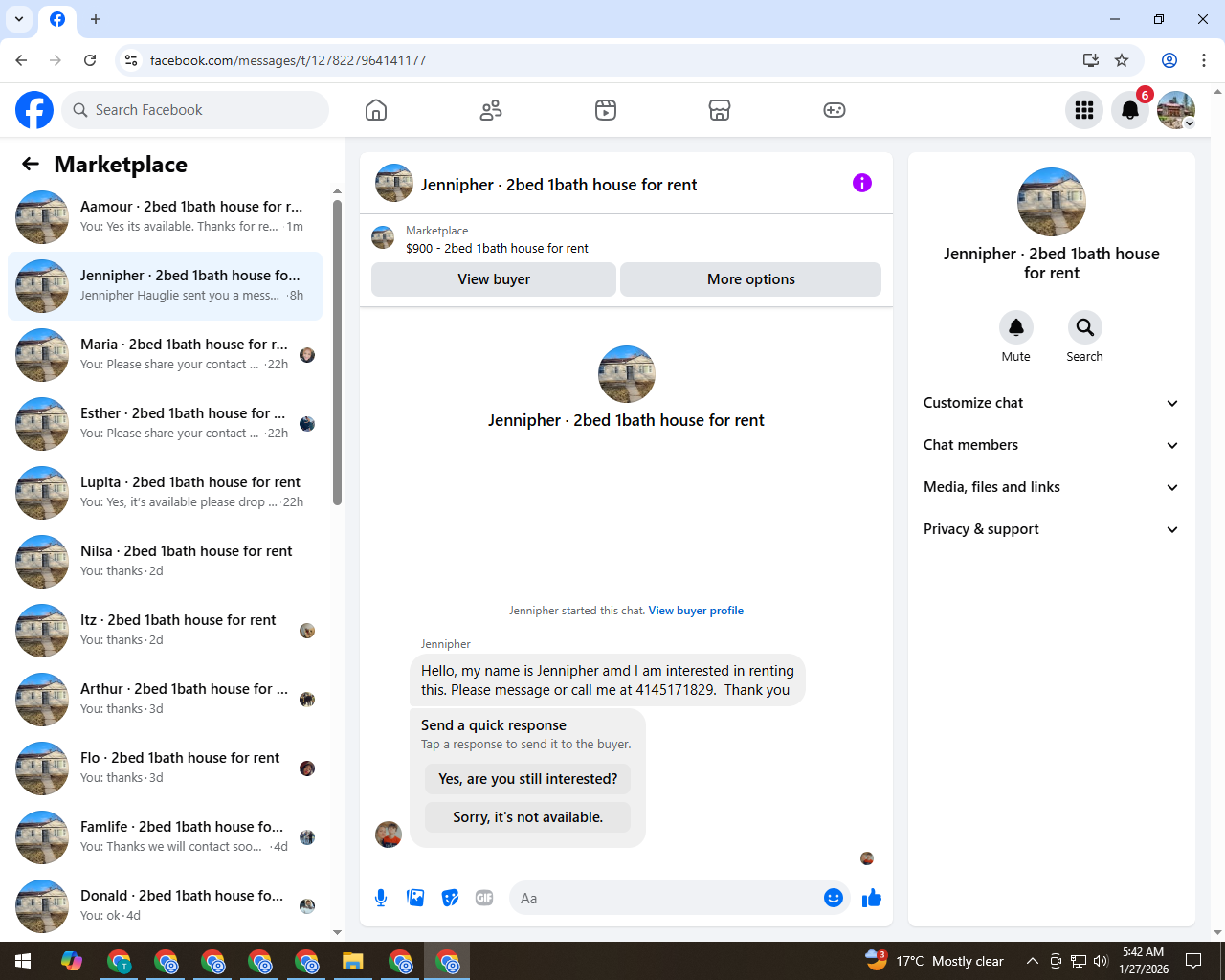Image resolution: width=1225 pixels, height=980 pixels.
Task: Open the account profile picture menu
Action: (x=1176, y=110)
